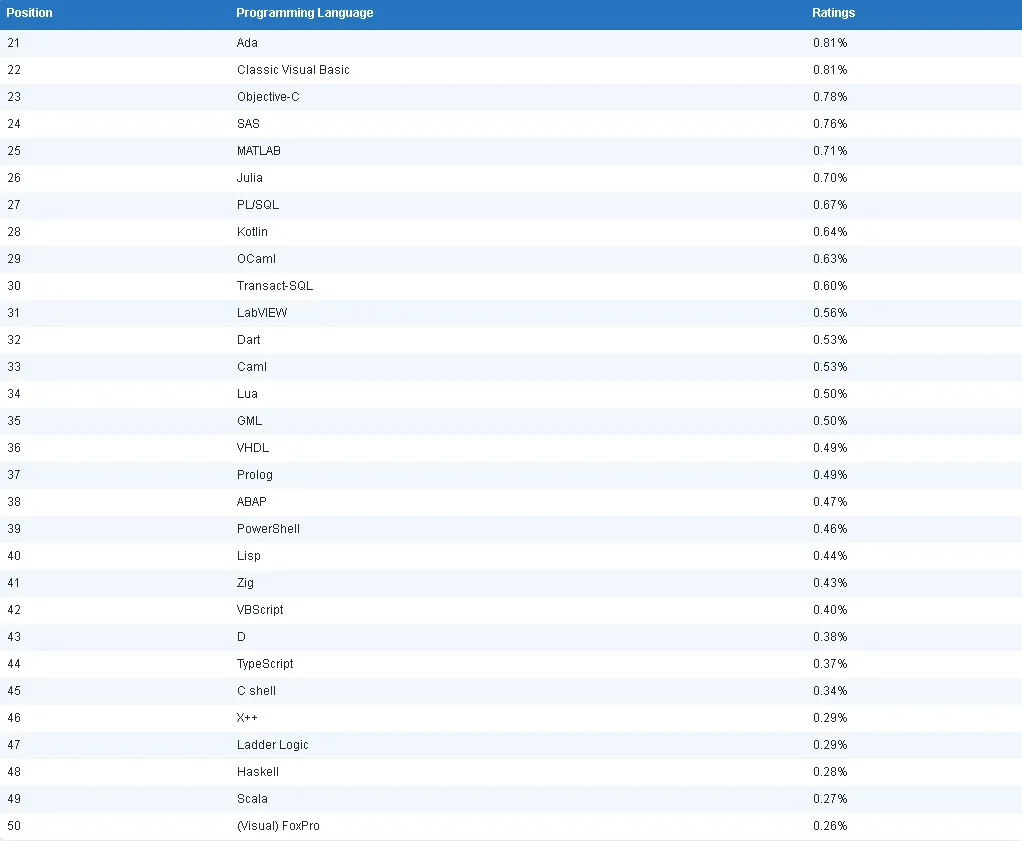Select the Dart entry

click(248, 340)
